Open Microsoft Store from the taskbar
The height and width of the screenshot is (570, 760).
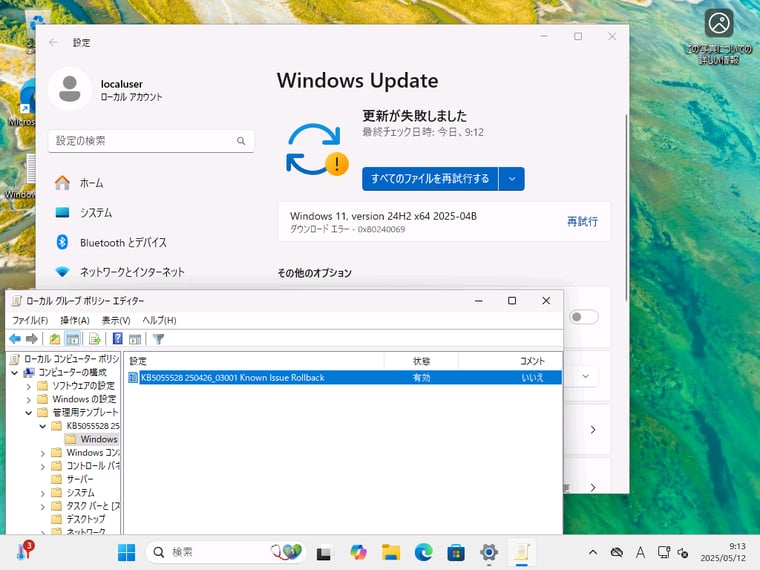(456, 552)
